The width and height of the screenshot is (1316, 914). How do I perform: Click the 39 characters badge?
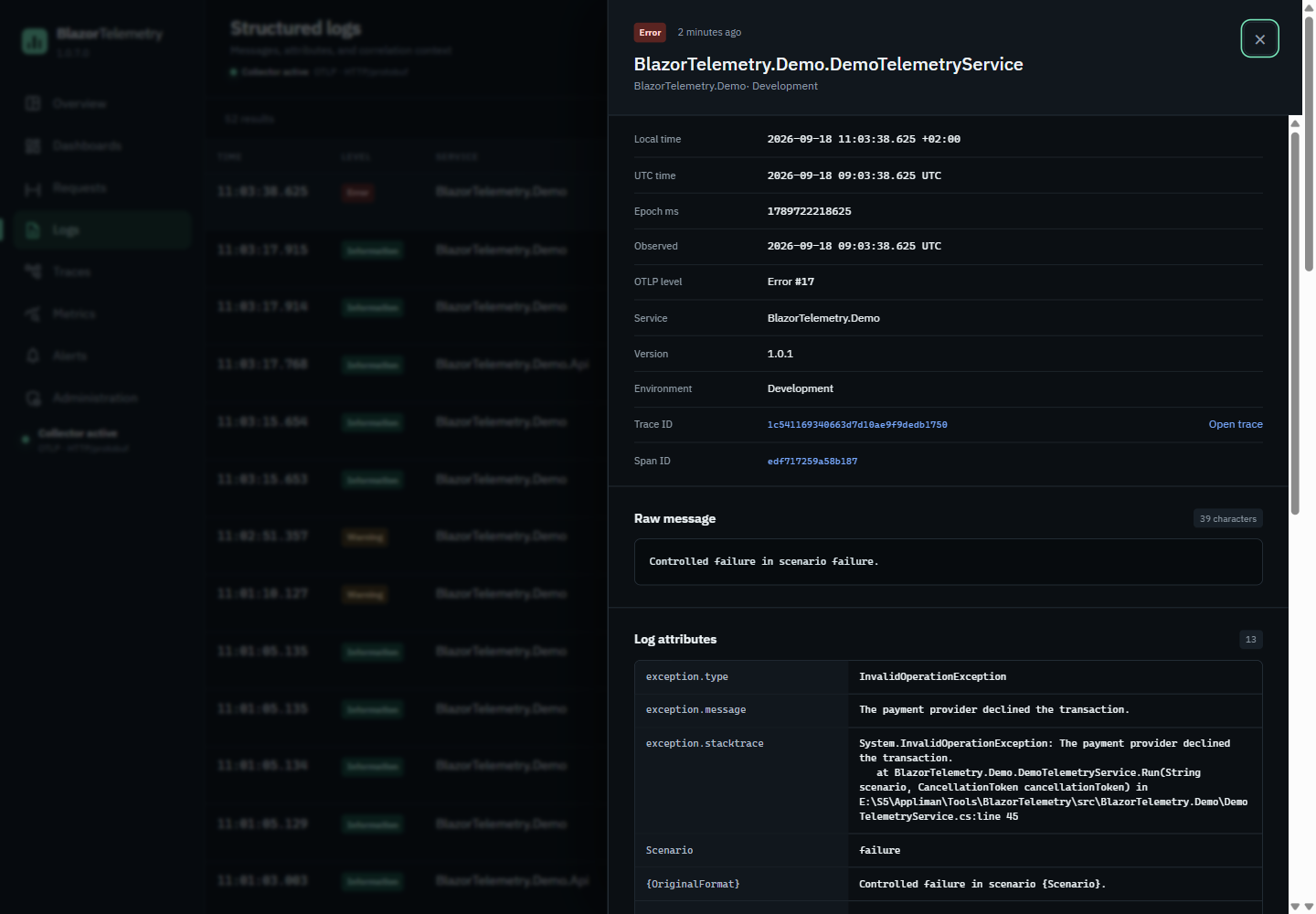click(x=1228, y=519)
